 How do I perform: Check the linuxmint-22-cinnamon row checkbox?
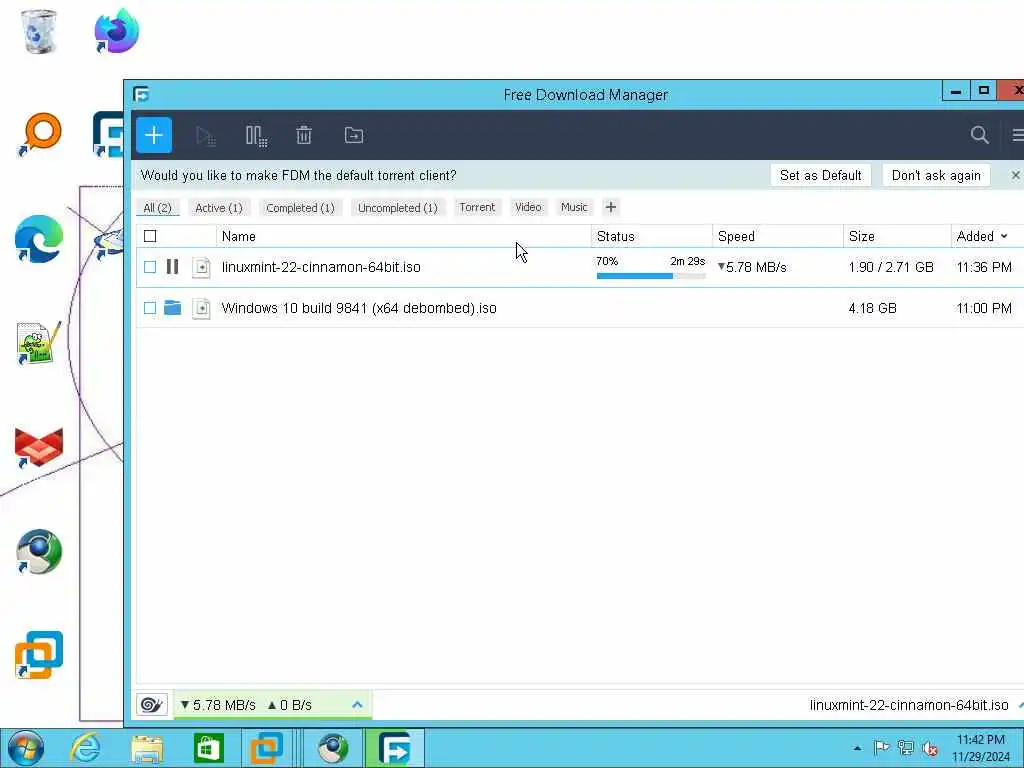pyautogui.click(x=150, y=267)
